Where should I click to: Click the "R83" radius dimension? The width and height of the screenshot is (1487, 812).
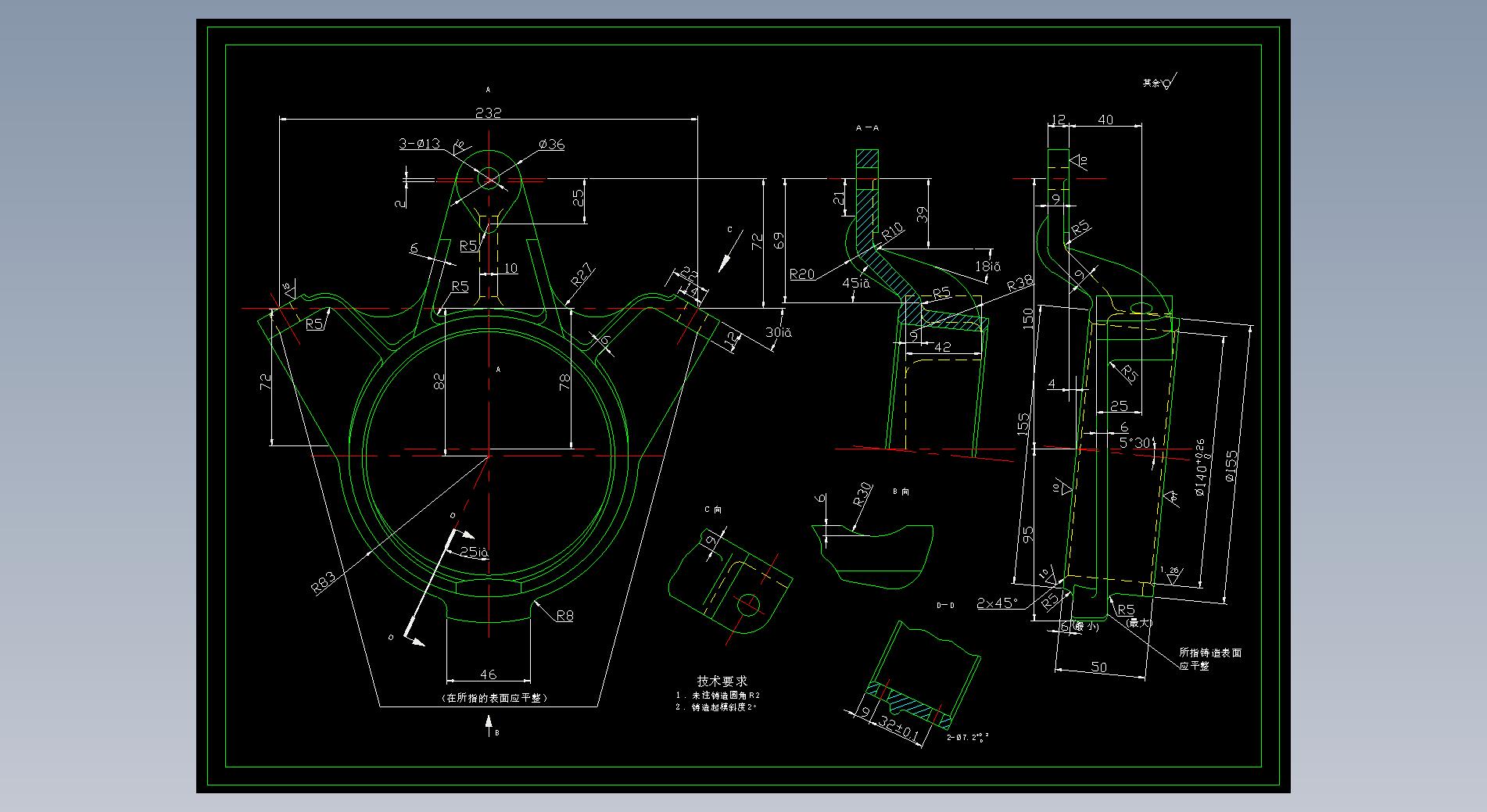[324, 582]
